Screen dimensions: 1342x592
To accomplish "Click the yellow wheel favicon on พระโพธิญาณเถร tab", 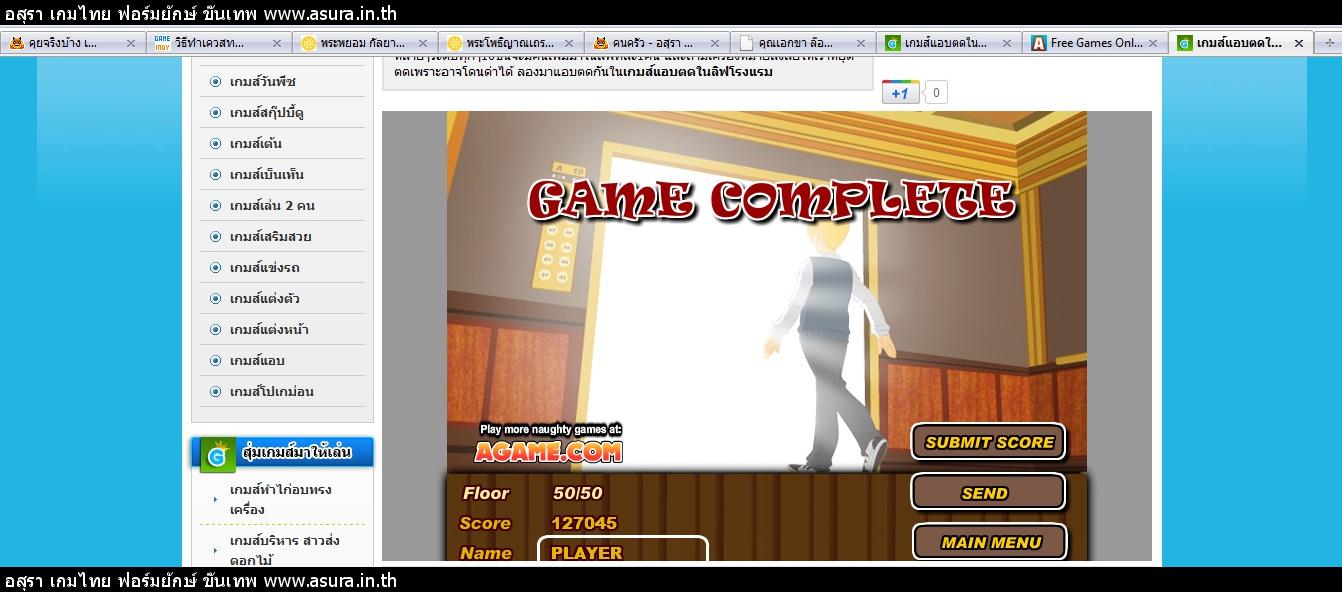I will (455, 43).
